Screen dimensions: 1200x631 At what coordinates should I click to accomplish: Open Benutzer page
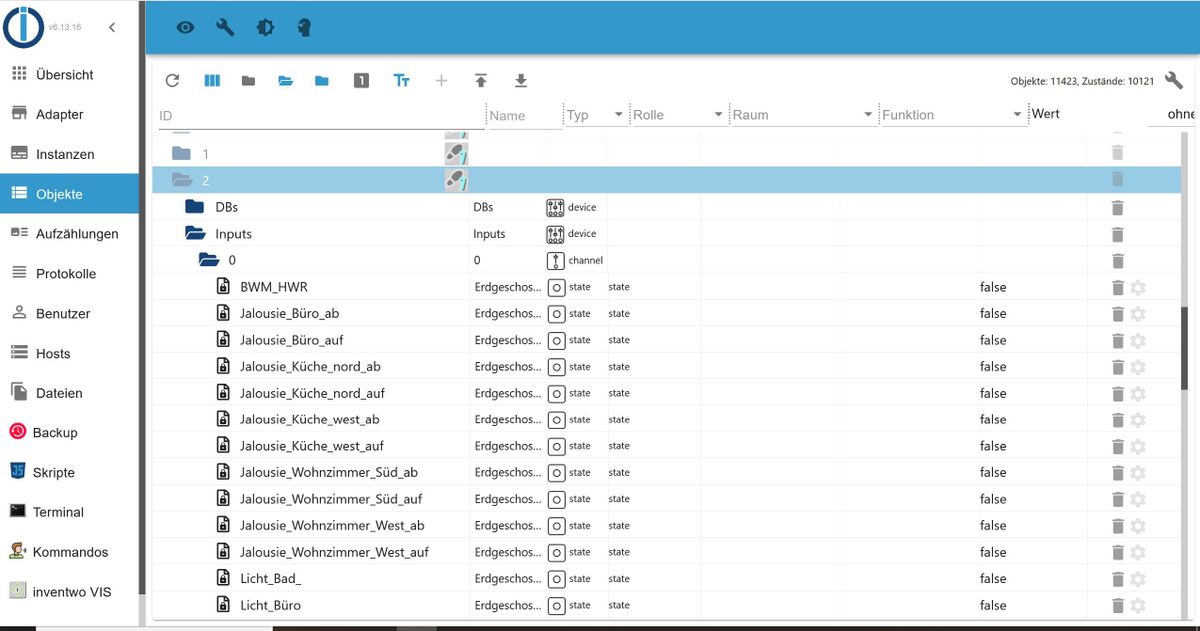coord(68,313)
